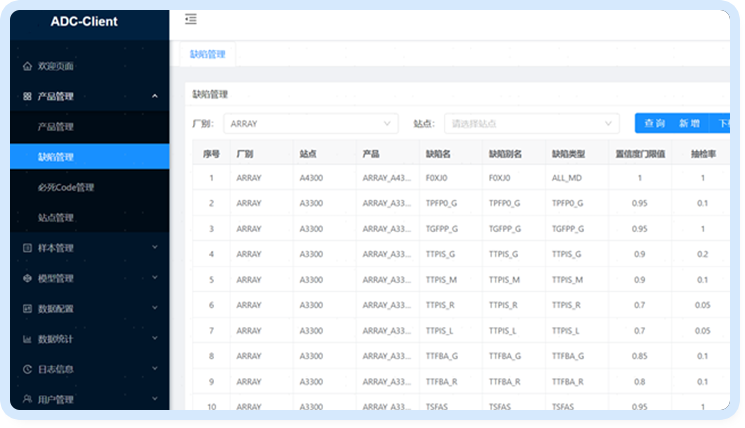745x428 pixels.
Task: Expand the 样本管理 submenu arrow
Action: [x=154, y=248]
